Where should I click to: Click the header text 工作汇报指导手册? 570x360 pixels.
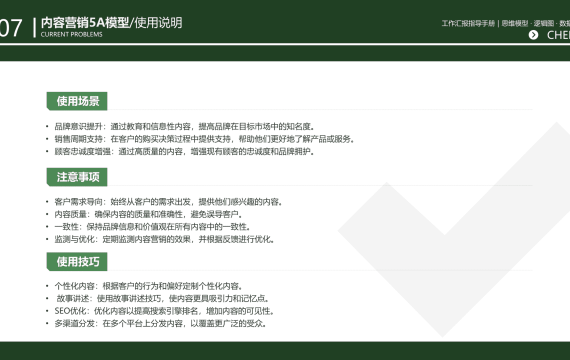(468, 24)
